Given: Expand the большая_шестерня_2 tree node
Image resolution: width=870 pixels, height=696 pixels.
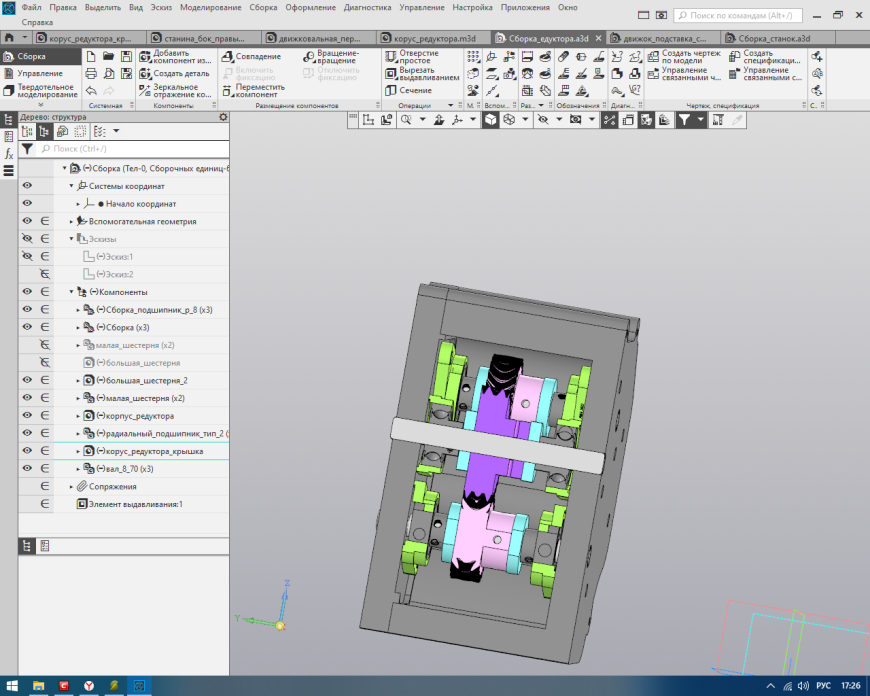Looking at the screenshot, I should (x=78, y=380).
